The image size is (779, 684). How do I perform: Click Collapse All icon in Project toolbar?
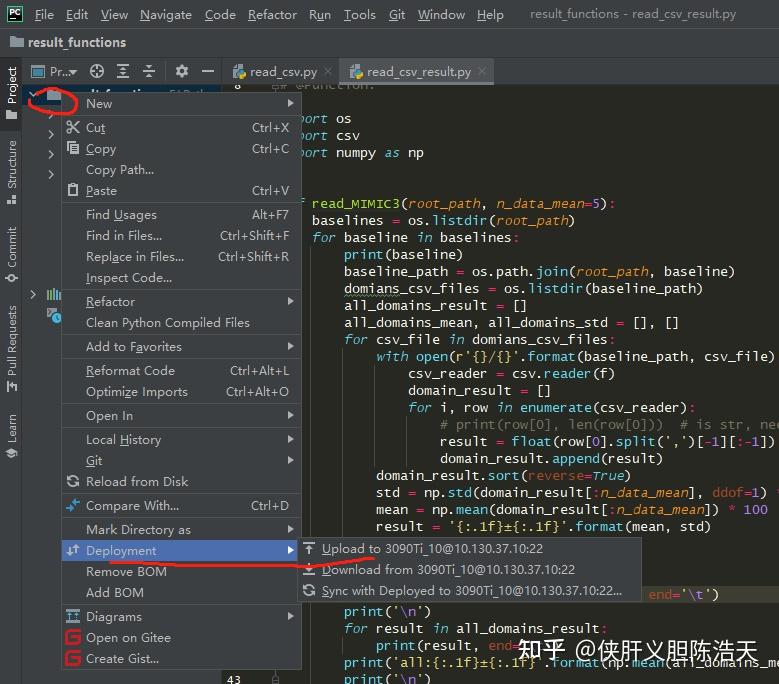pos(149,72)
